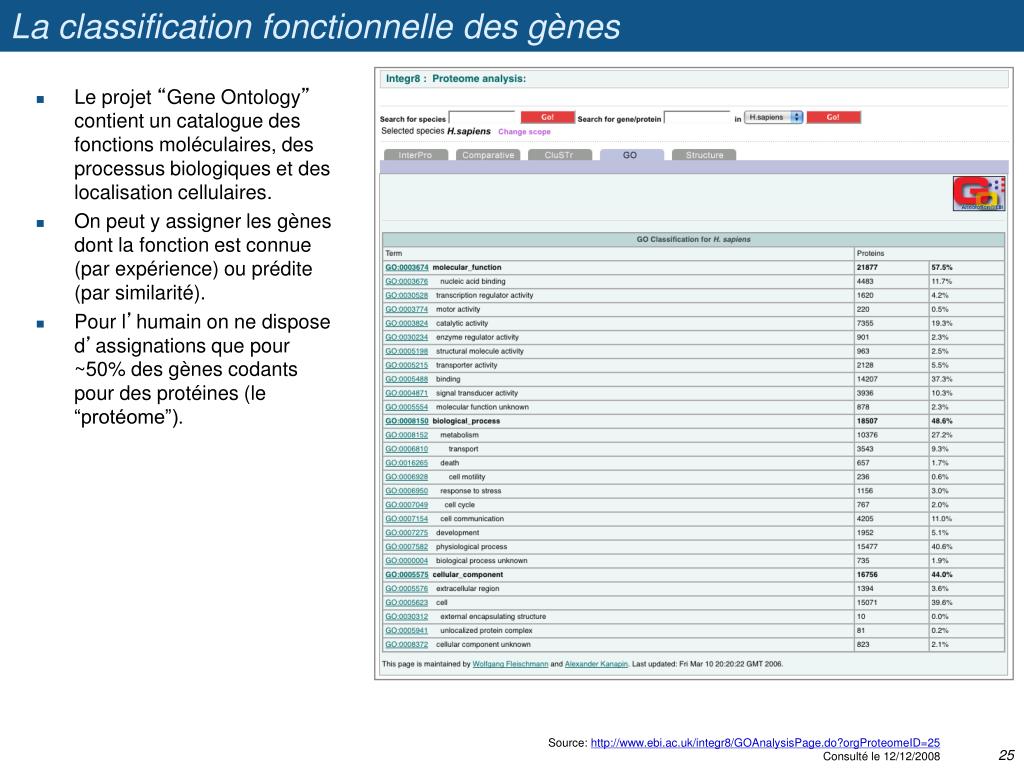Image resolution: width=1024 pixels, height=768 pixels.
Task: Open GO:0005623 cell link
Action: point(407,603)
